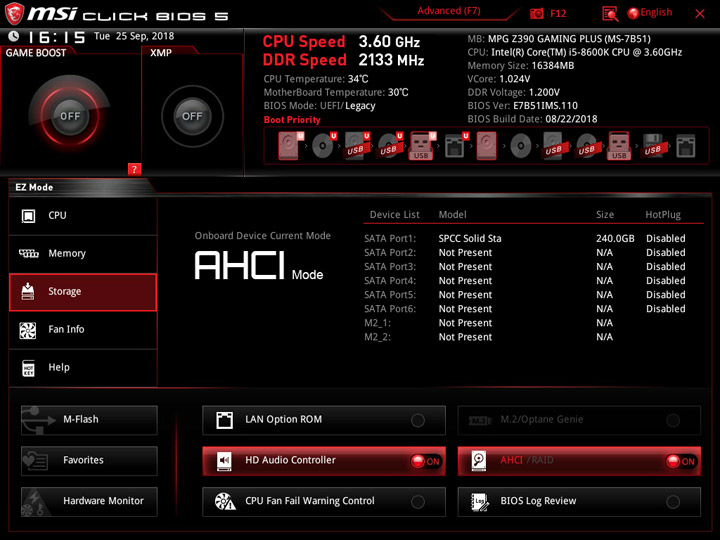Select the UEFI USB CD/DVD boot icon
720x540 pixels.
click(390, 146)
